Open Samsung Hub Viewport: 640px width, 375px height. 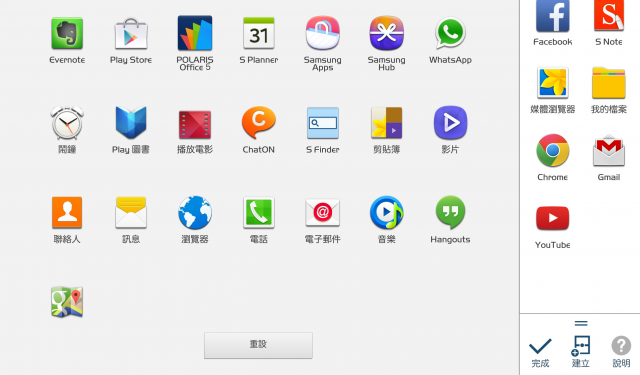tap(387, 33)
